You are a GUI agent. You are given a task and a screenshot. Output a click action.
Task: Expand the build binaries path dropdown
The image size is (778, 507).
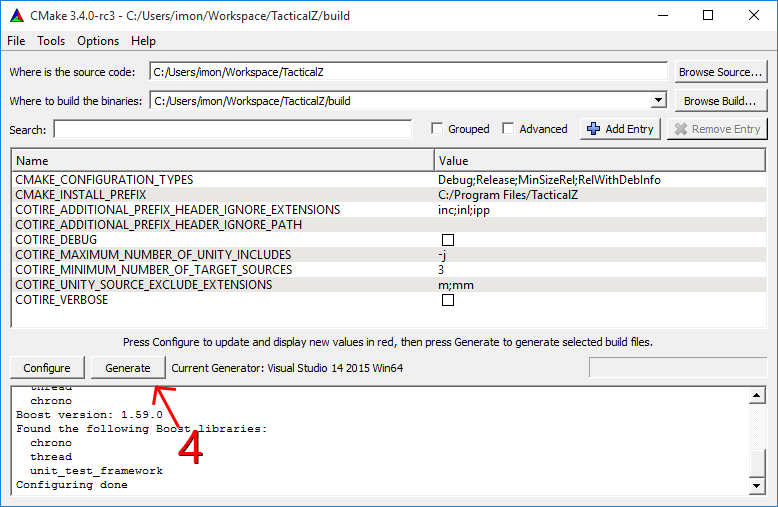(658, 101)
